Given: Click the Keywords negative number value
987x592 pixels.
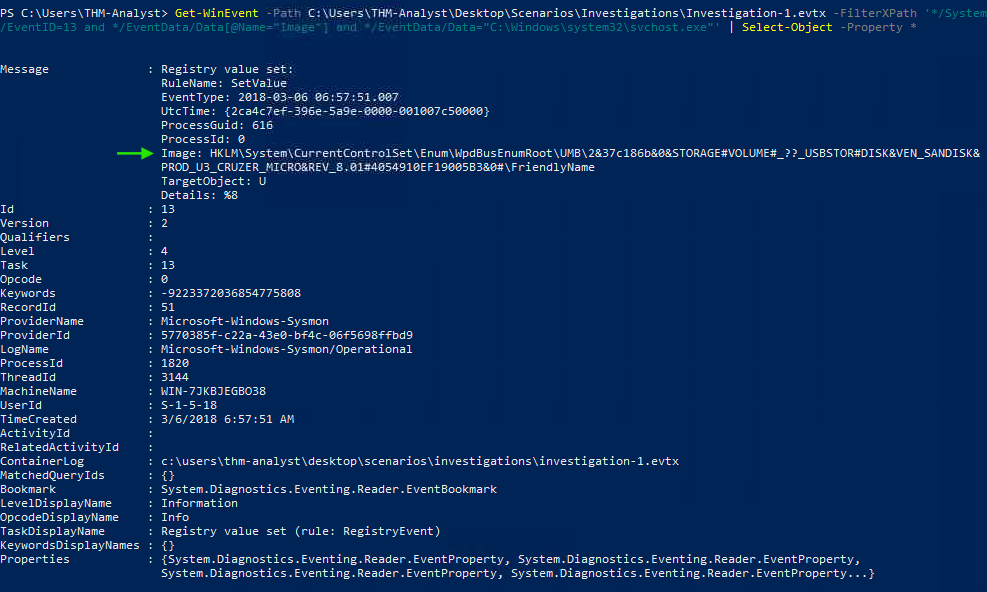Looking at the screenshot, I should [x=231, y=293].
